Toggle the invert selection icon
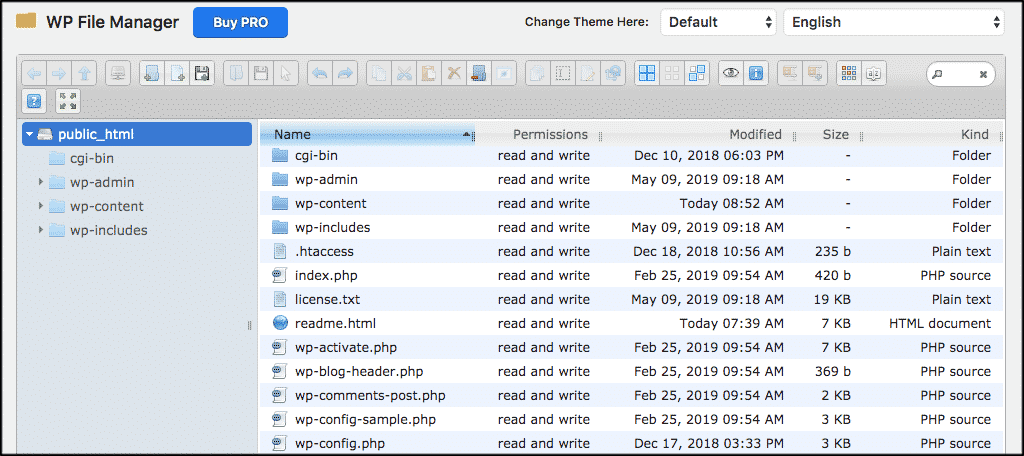 [x=697, y=73]
